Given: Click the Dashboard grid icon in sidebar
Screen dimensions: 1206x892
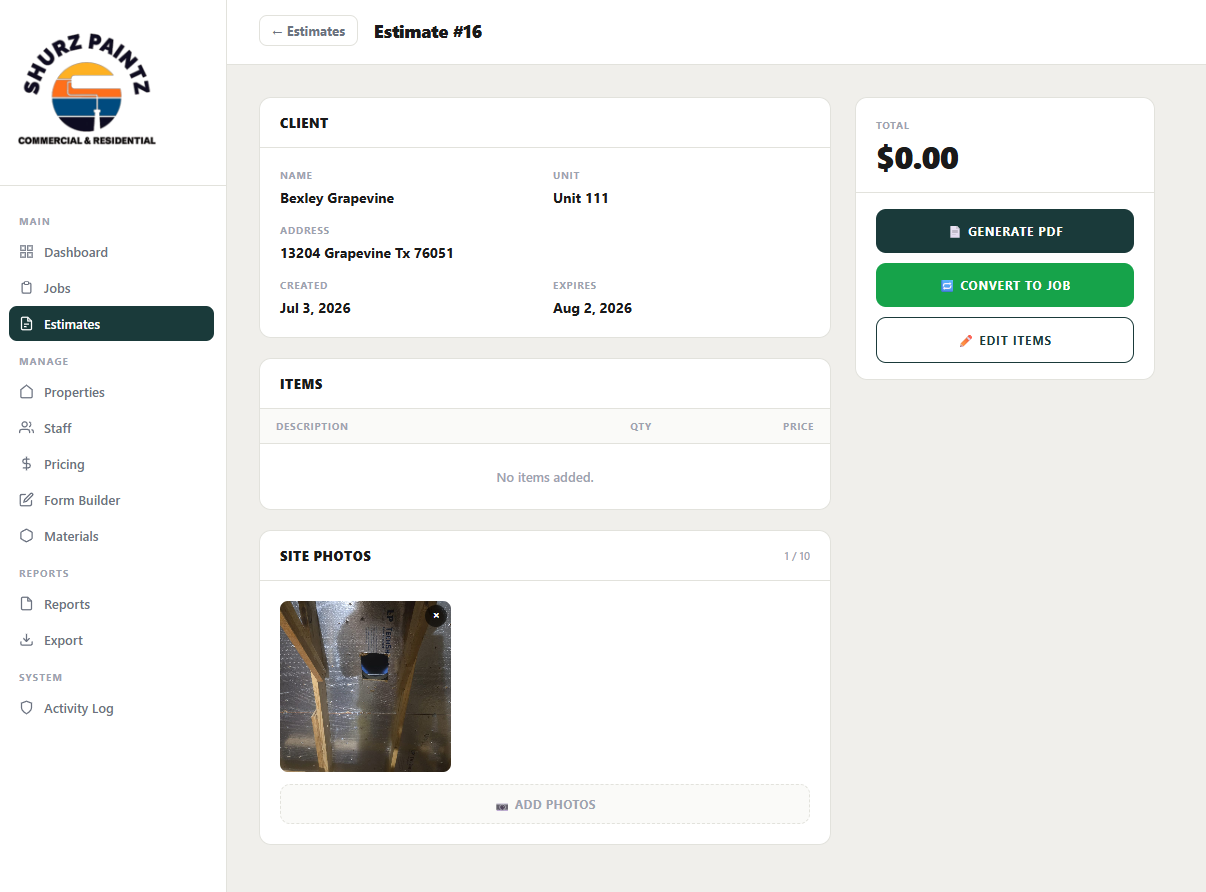Looking at the screenshot, I should click(27, 252).
